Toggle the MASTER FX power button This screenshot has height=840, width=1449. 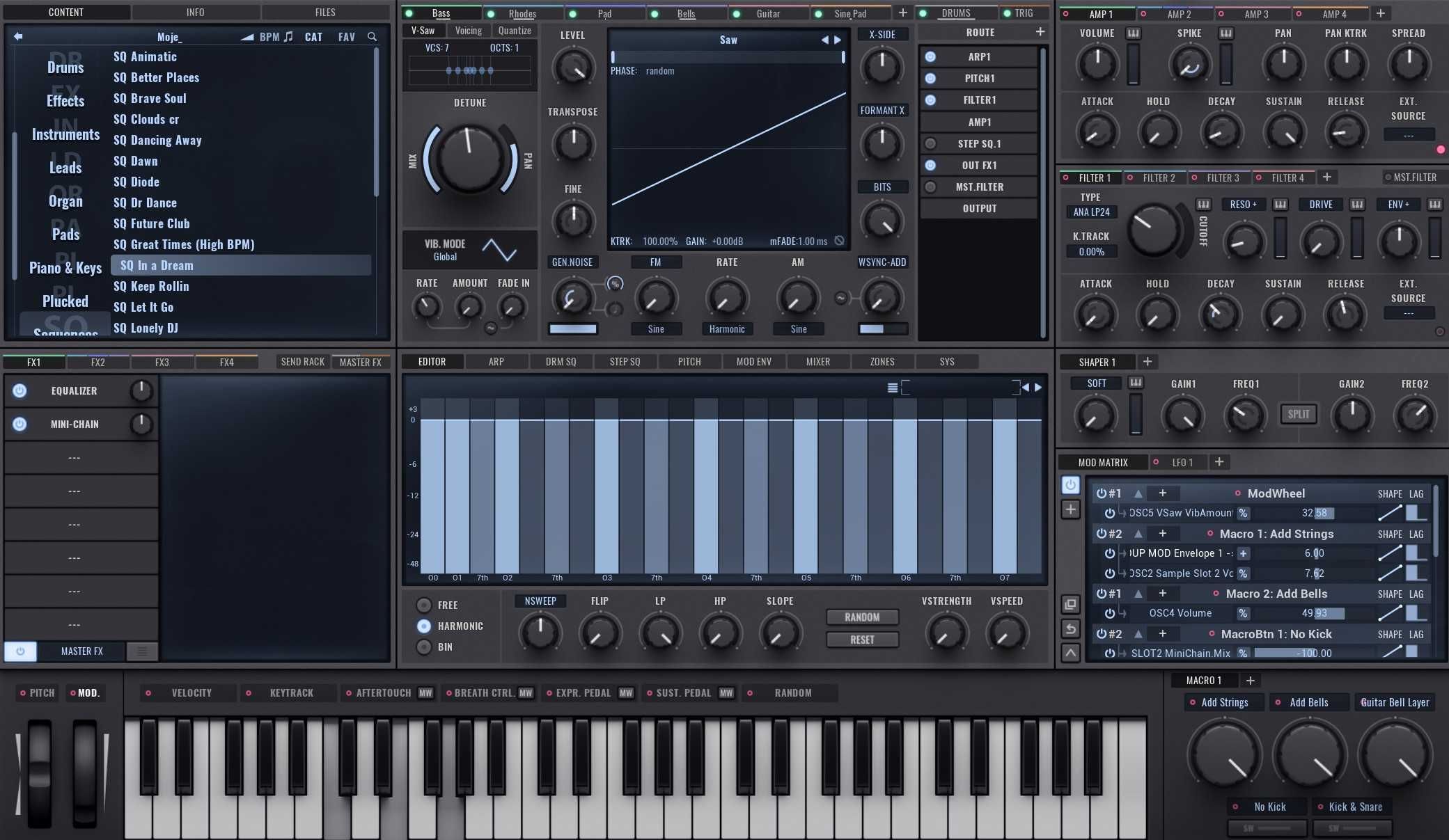point(20,651)
